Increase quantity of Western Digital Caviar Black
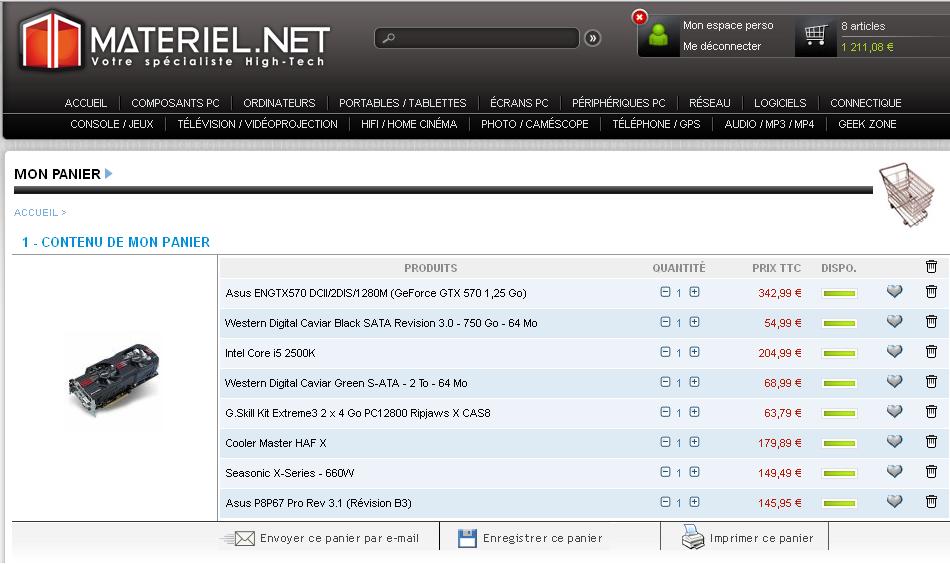 [694, 322]
